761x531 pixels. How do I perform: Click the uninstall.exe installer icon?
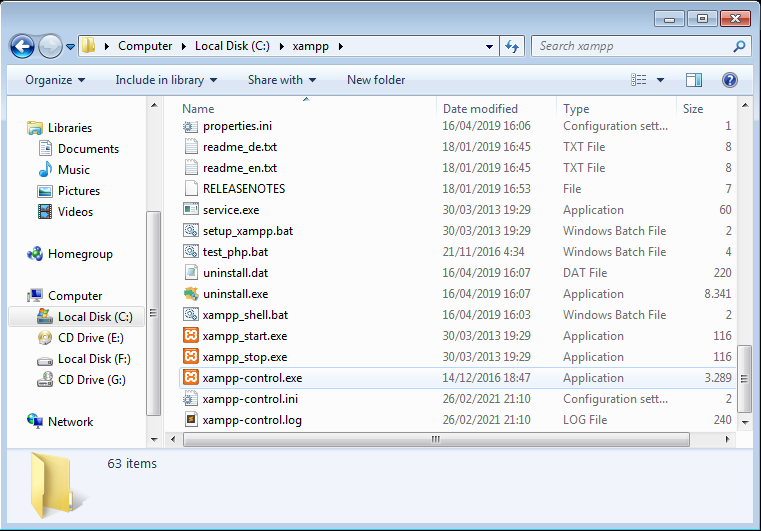(x=191, y=294)
